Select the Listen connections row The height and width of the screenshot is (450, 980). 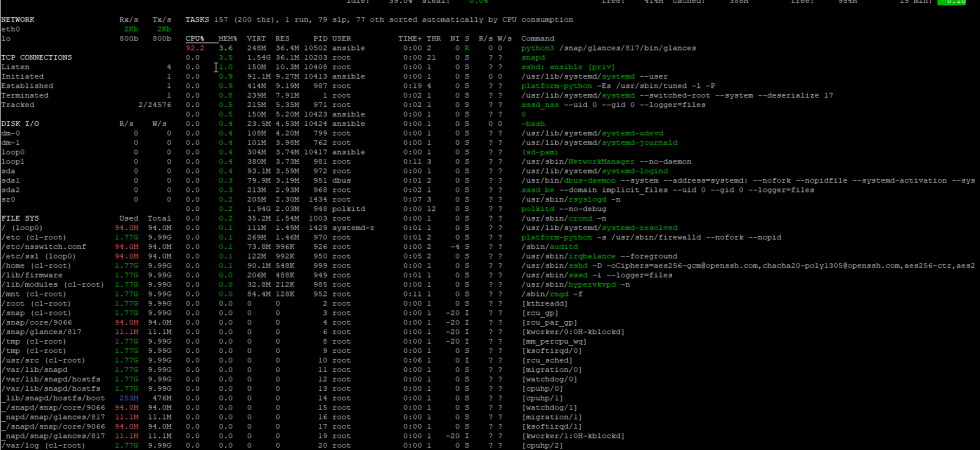pyautogui.click(x=86, y=67)
